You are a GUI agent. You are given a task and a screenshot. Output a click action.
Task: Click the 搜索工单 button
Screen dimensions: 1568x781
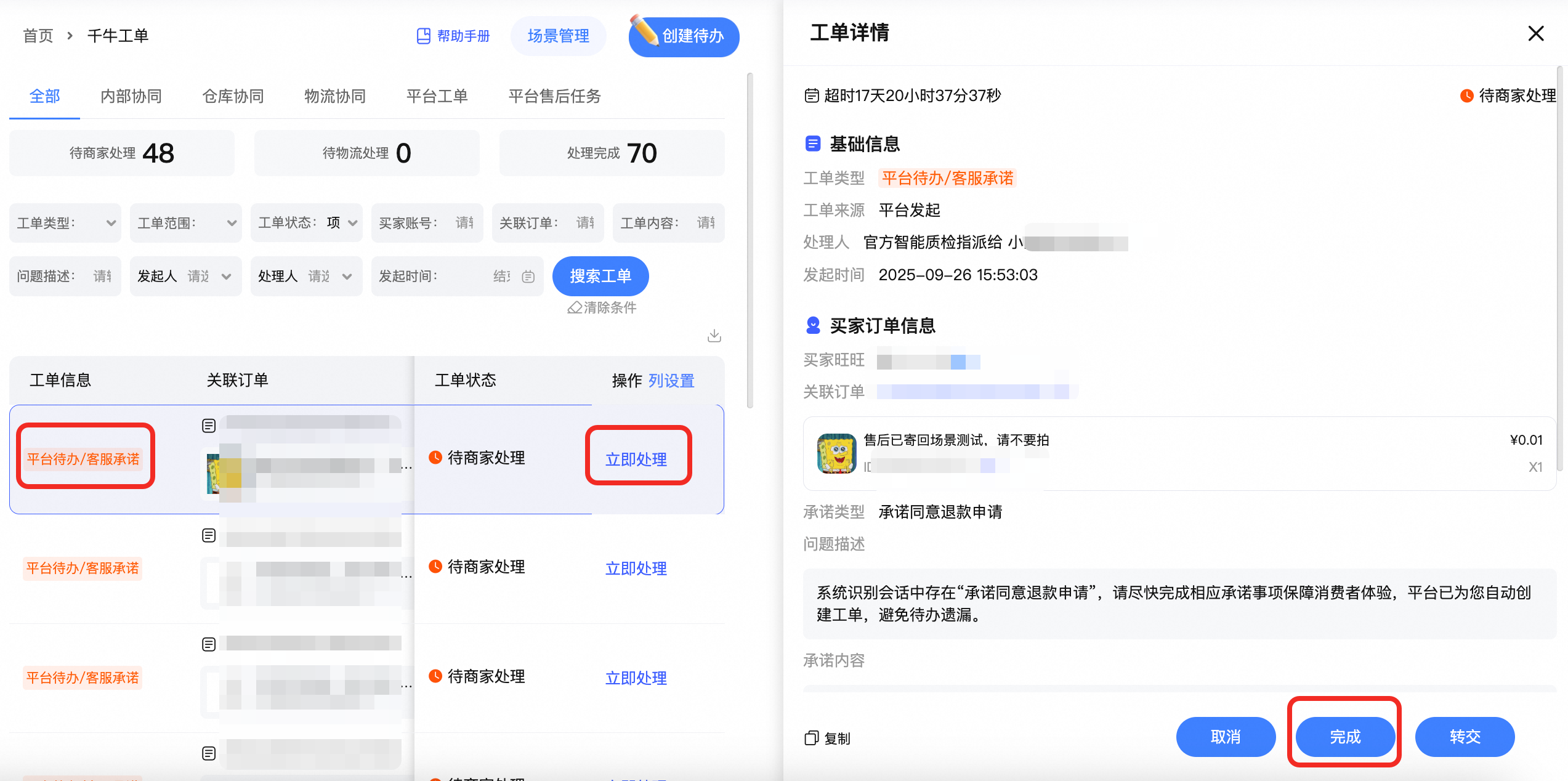click(x=600, y=276)
